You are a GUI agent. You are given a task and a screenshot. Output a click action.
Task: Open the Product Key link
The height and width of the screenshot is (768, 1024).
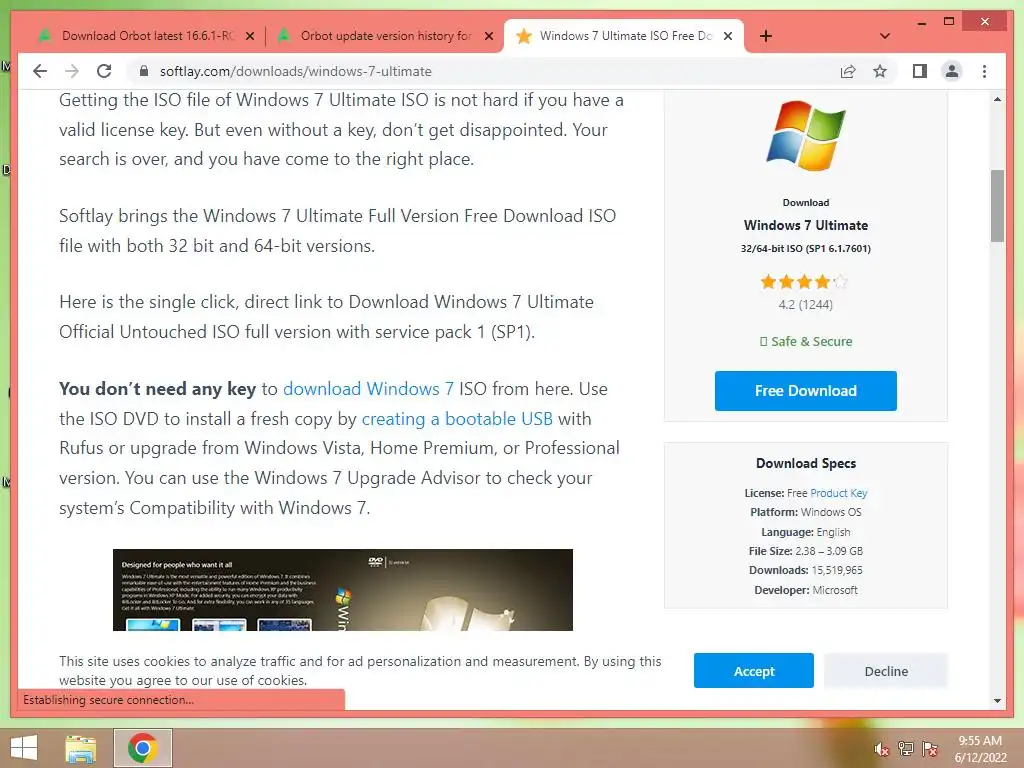click(839, 493)
